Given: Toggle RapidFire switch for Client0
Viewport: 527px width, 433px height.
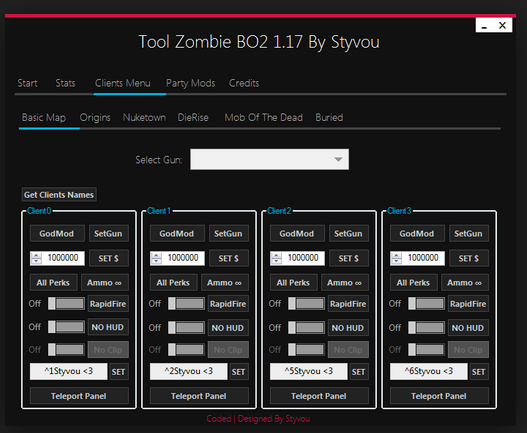Looking at the screenshot, I should tap(66, 304).
